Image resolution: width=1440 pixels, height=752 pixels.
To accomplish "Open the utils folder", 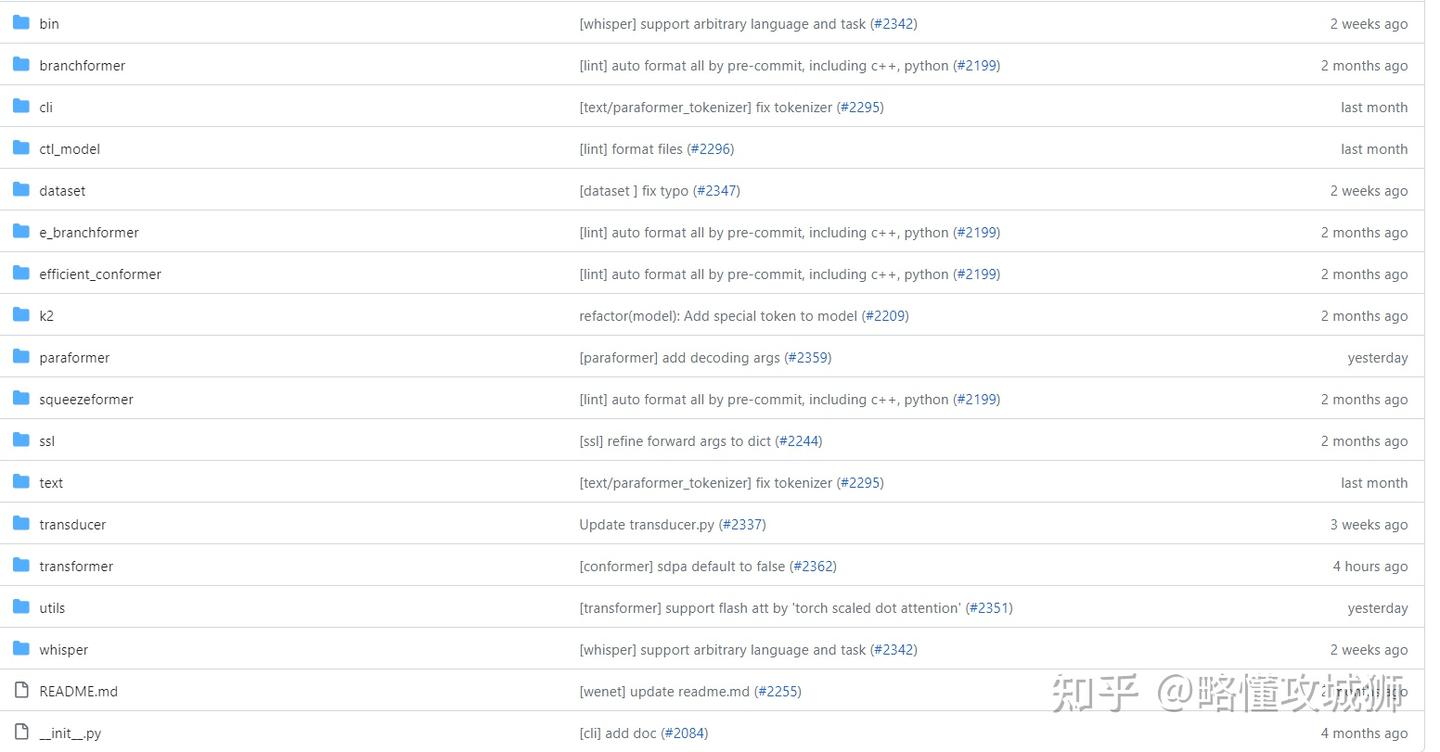I will tap(52, 608).
